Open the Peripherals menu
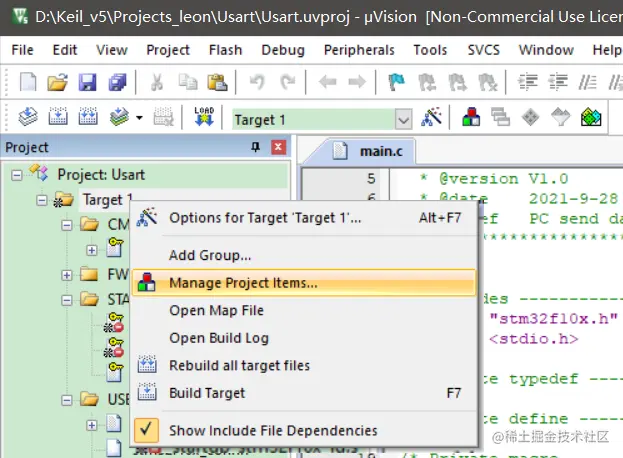This screenshot has width=623, height=458. pos(359,50)
